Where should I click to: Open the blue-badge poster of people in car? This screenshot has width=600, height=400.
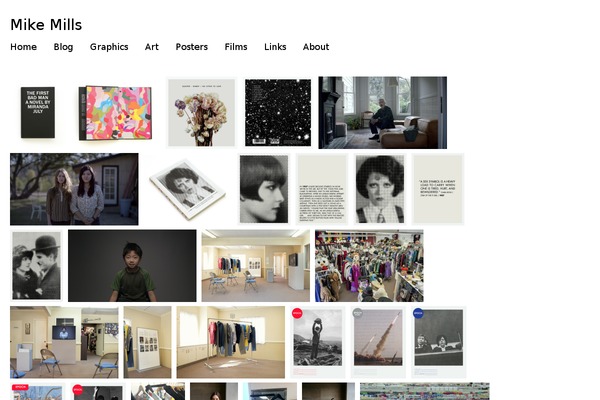(439, 342)
